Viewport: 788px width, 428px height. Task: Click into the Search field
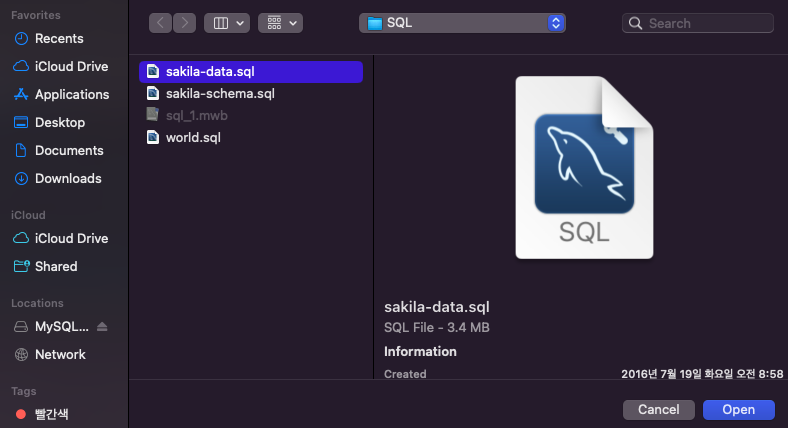coord(698,23)
